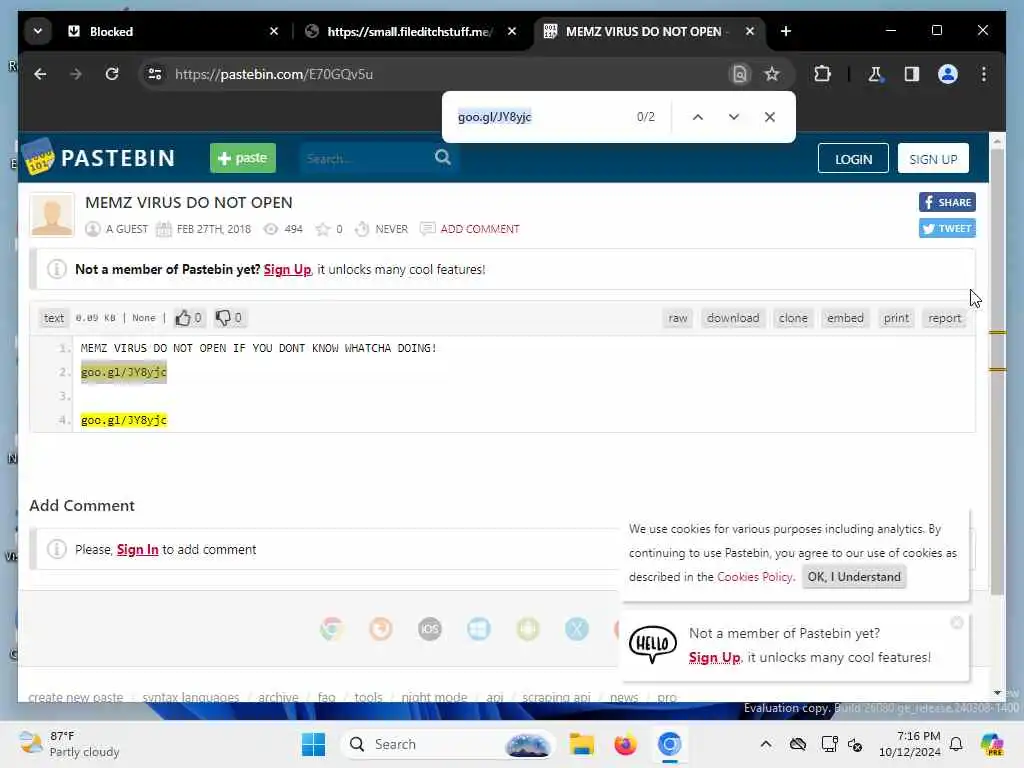The image size is (1024, 768).
Task: Click the taskbar Search box
Action: (x=447, y=744)
